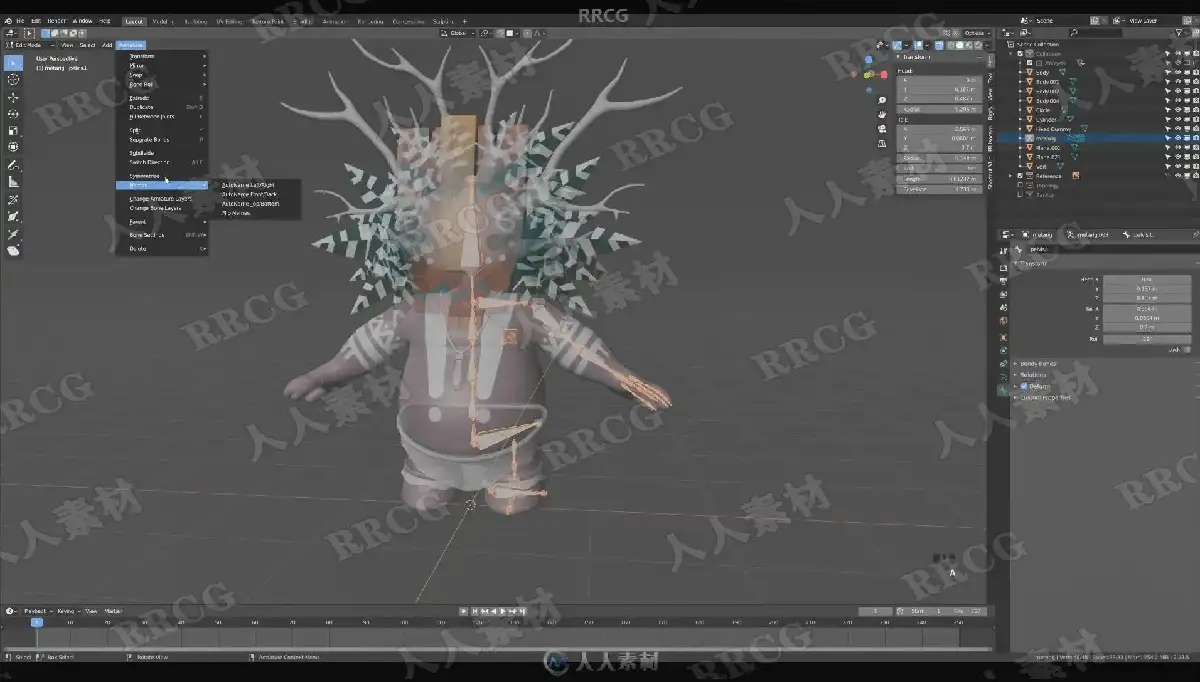Select the Transform tool

click(x=13, y=147)
